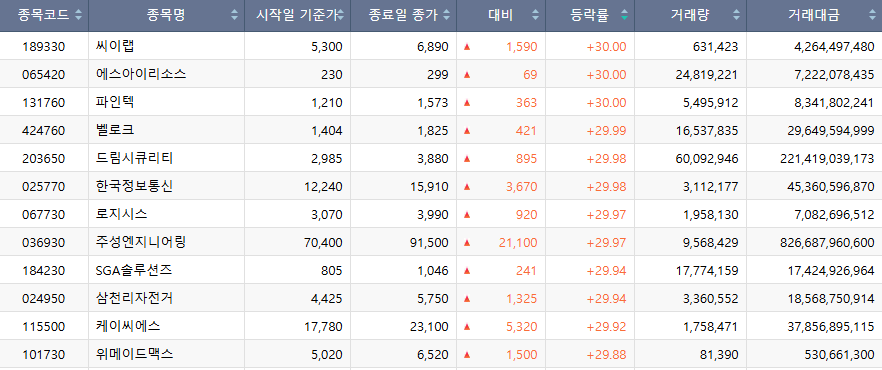Screen dimensions: 882x370
Task: Click stock code 101730
Action: click(44, 355)
